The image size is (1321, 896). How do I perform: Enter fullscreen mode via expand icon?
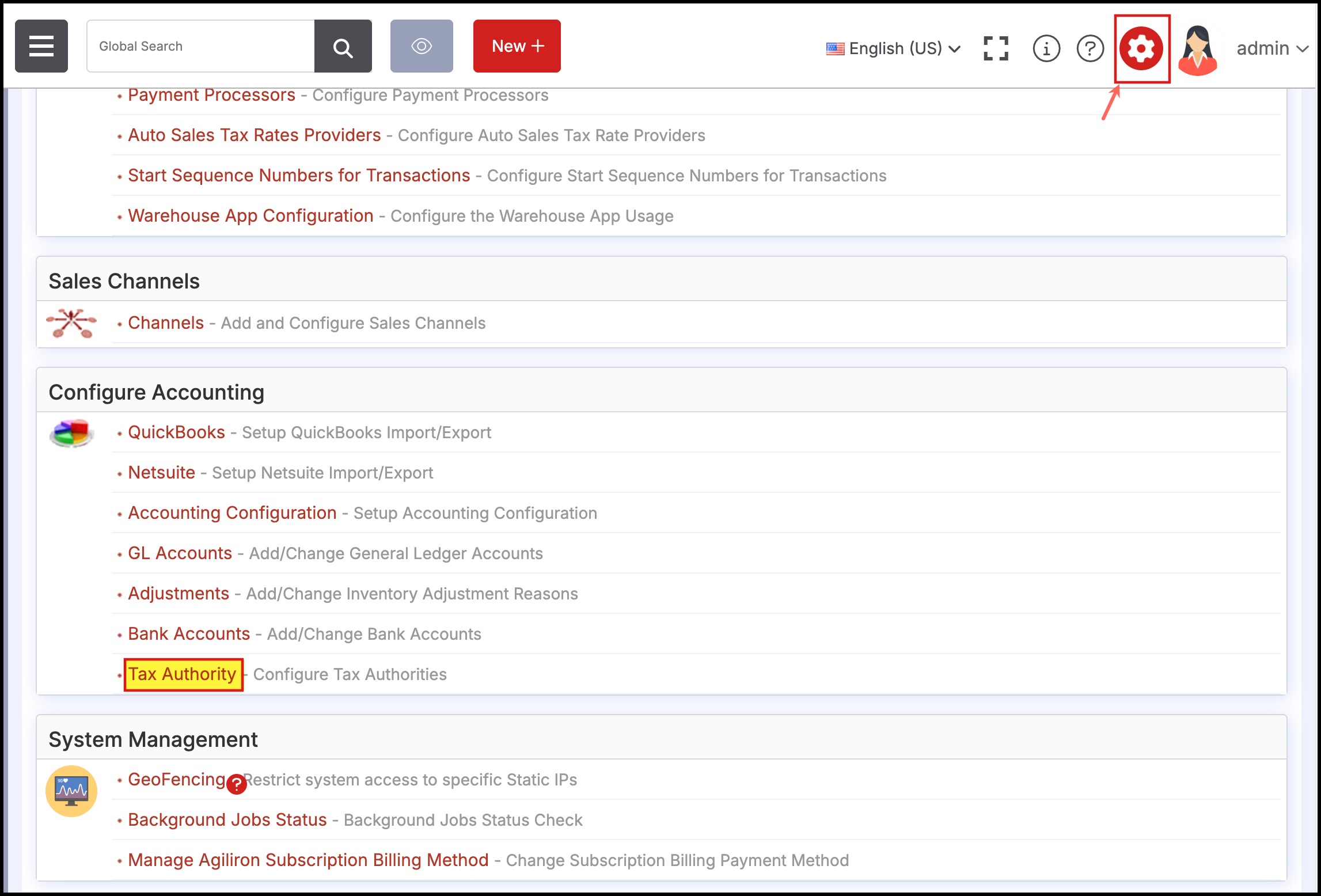point(996,48)
